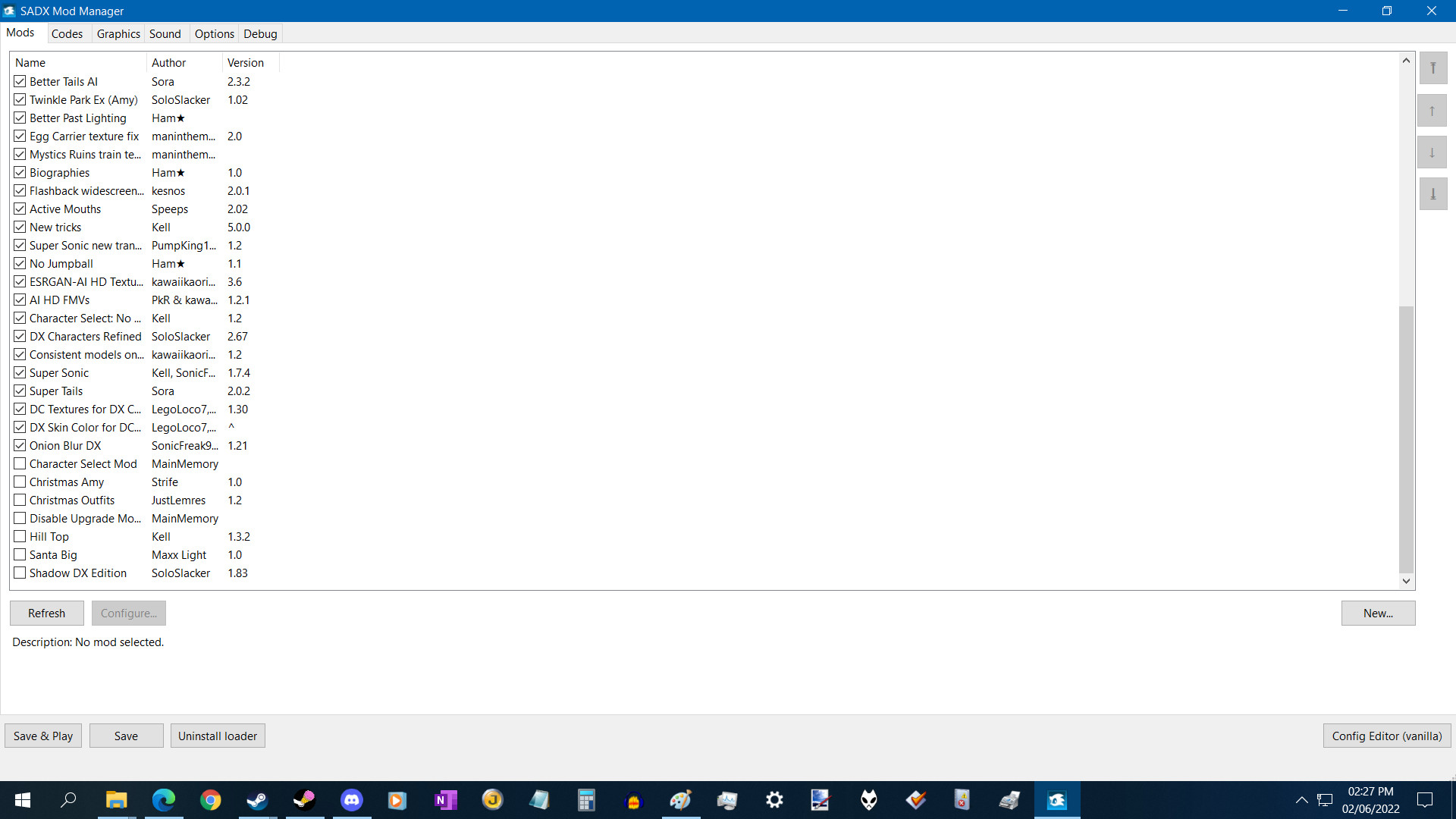Sort mods by Author column header
The width and height of the screenshot is (1456, 819).
coord(168,62)
